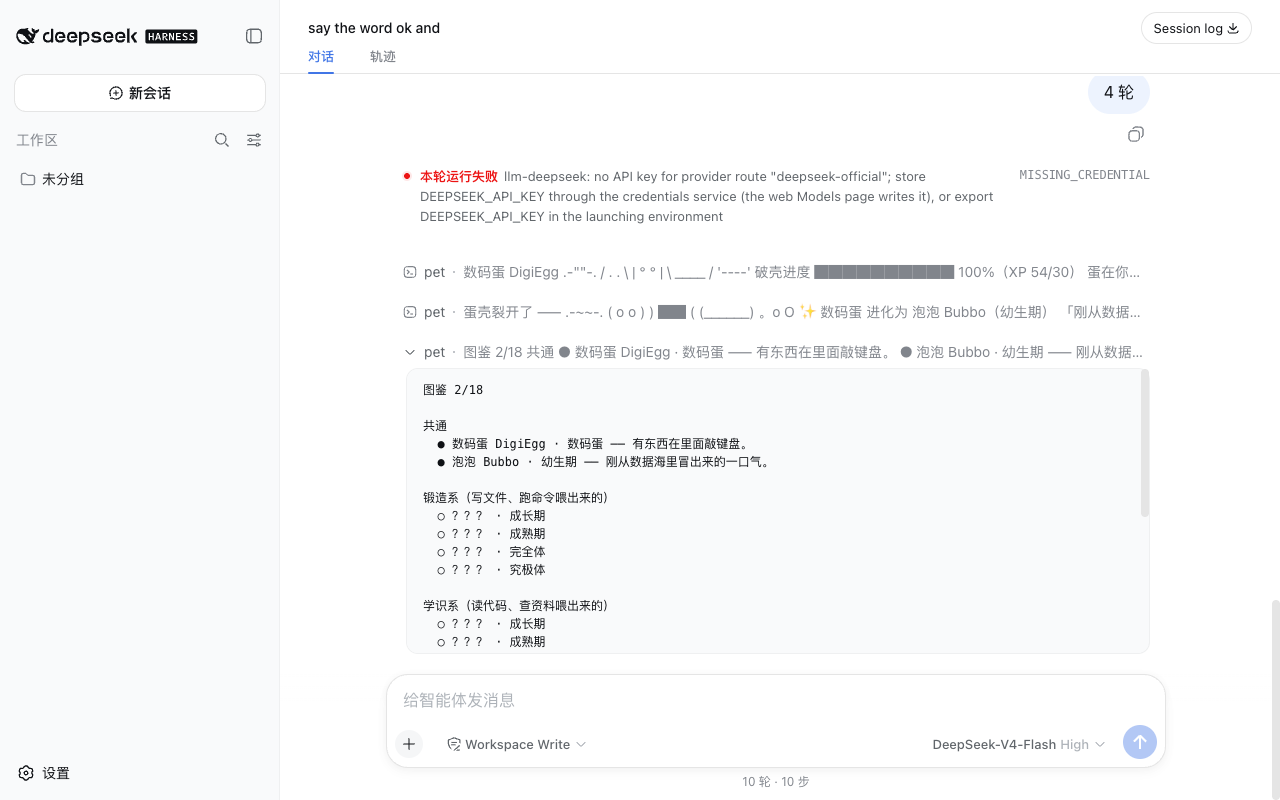Image resolution: width=1280 pixels, height=800 pixels.
Task: Click the terminal icon on 数码蛋 row
Action: tap(410, 272)
